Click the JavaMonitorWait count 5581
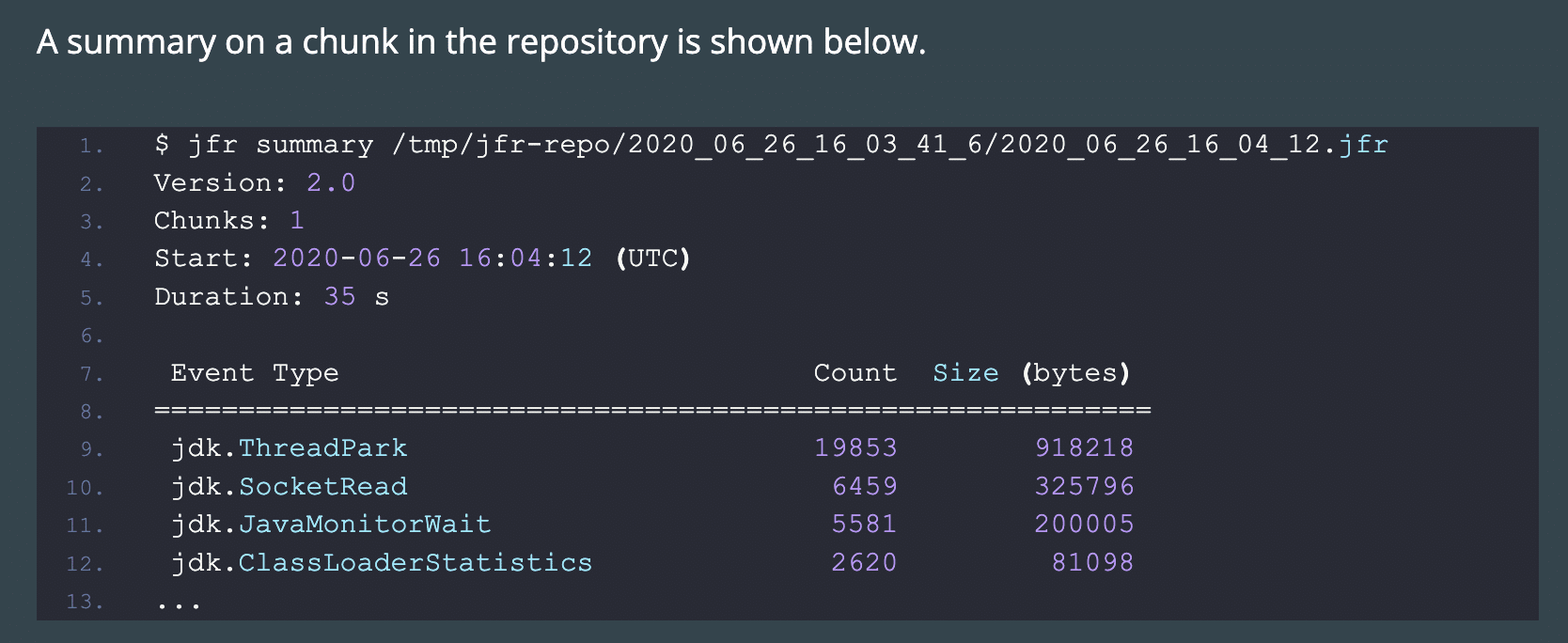1568x643 pixels. (864, 524)
